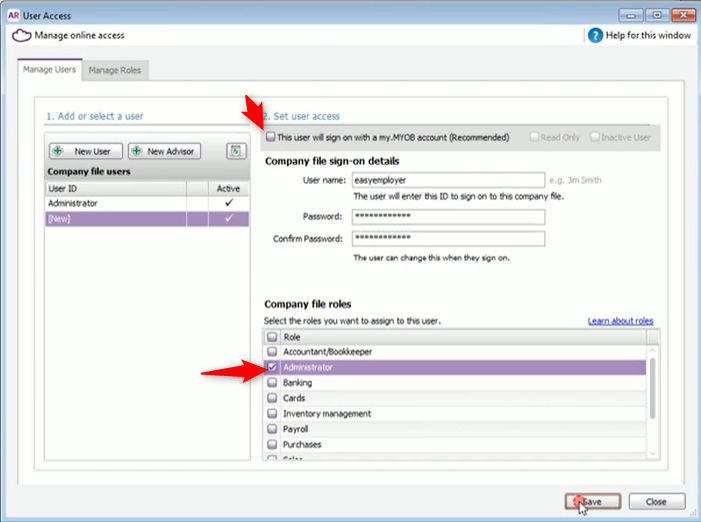Screen dimensions: 701x522
Task: Add a New User
Action: [x=86, y=151]
